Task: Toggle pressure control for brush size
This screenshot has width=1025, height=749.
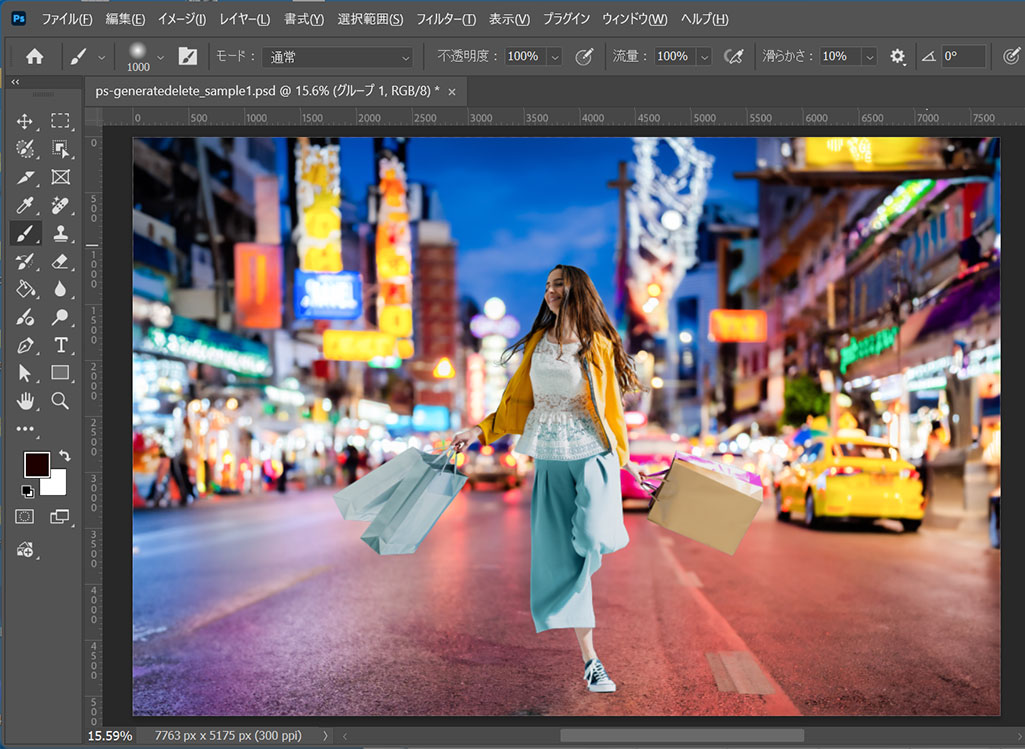Action: tap(1011, 56)
